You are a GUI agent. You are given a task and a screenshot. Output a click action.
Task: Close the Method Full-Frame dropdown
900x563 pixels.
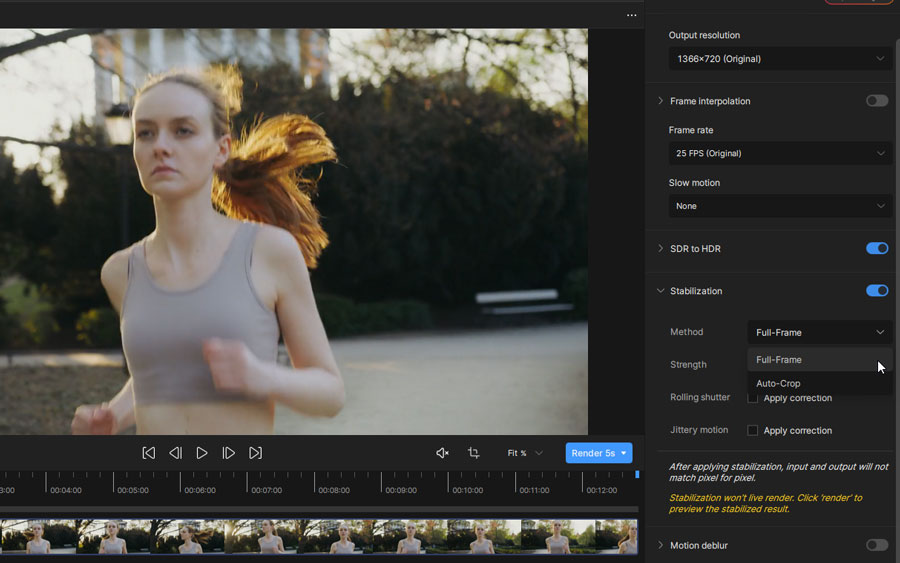point(820,332)
